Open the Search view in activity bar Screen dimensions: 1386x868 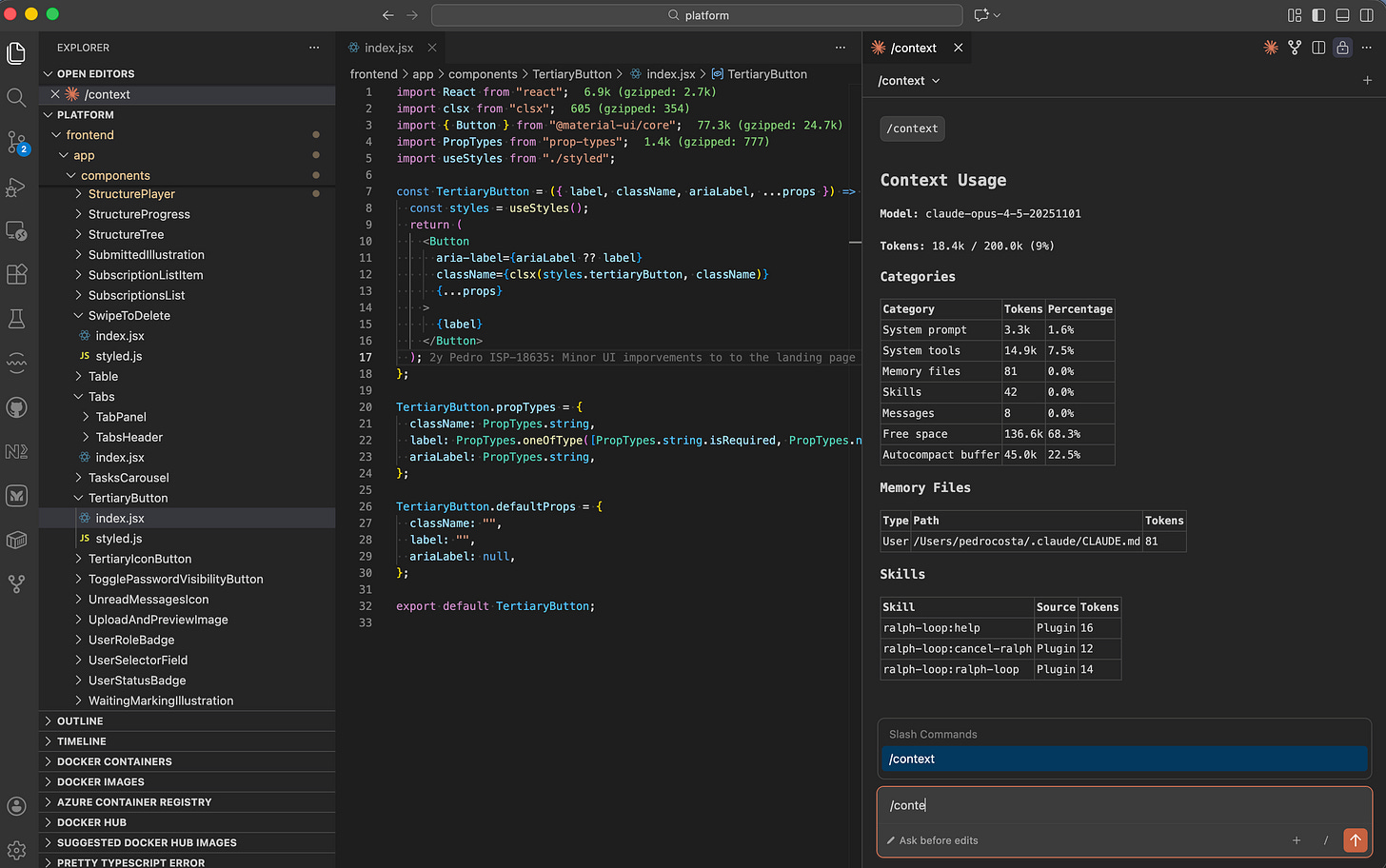(16, 97)
